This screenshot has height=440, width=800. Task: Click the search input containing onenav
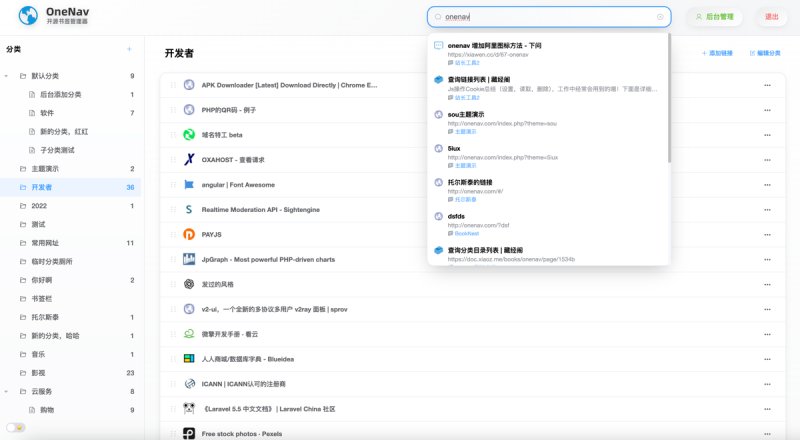point(549,17)
